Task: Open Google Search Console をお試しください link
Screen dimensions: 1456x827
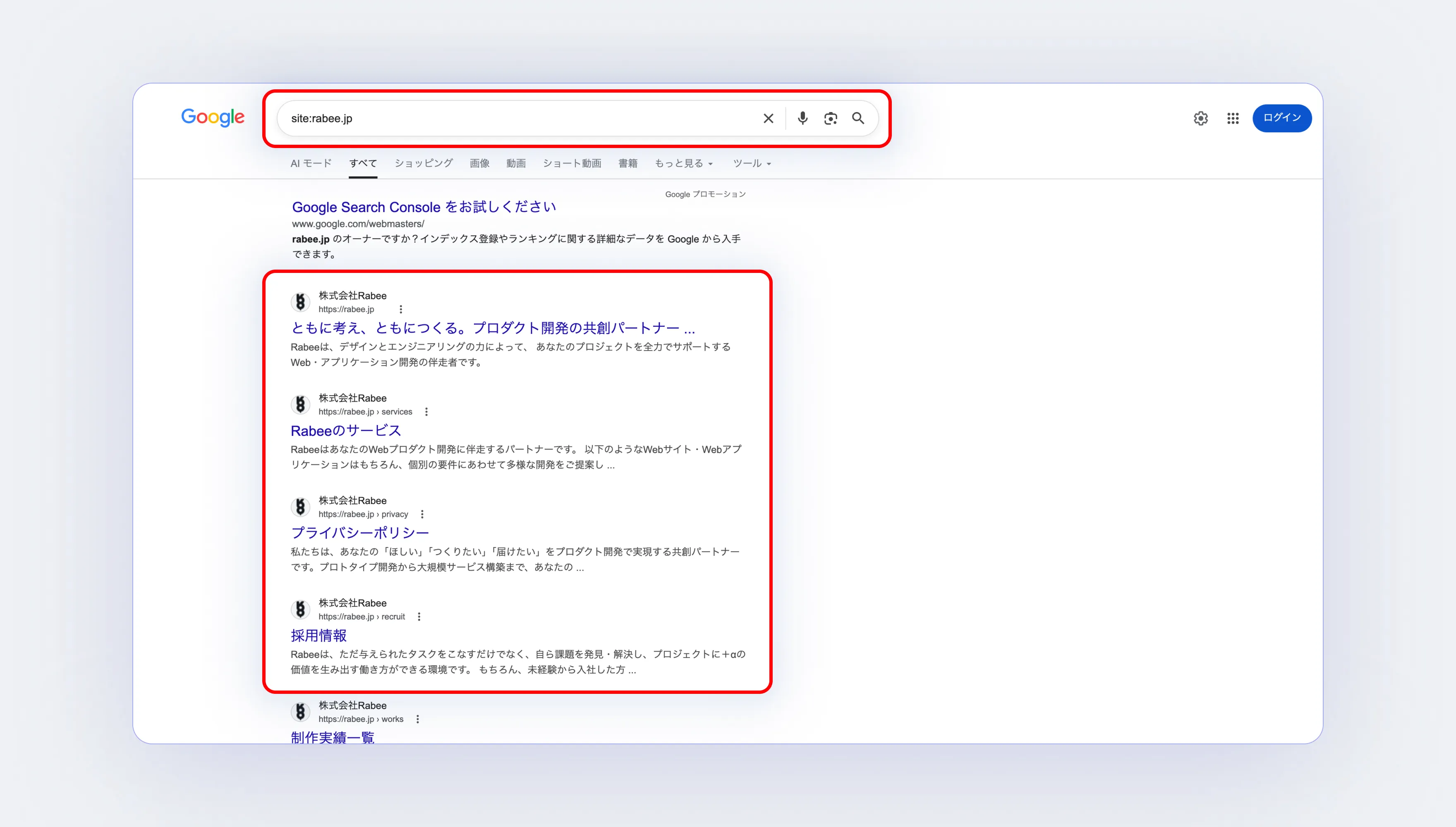Action: tap(424, 207)
